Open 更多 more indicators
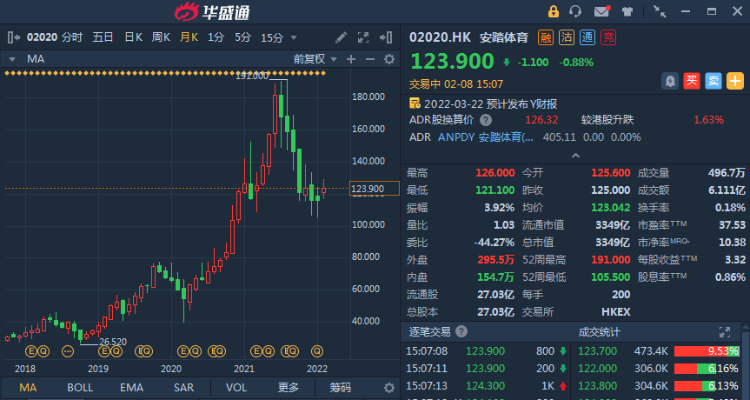The width and height of the screenshot is (750, 400). tap(288, 388)
